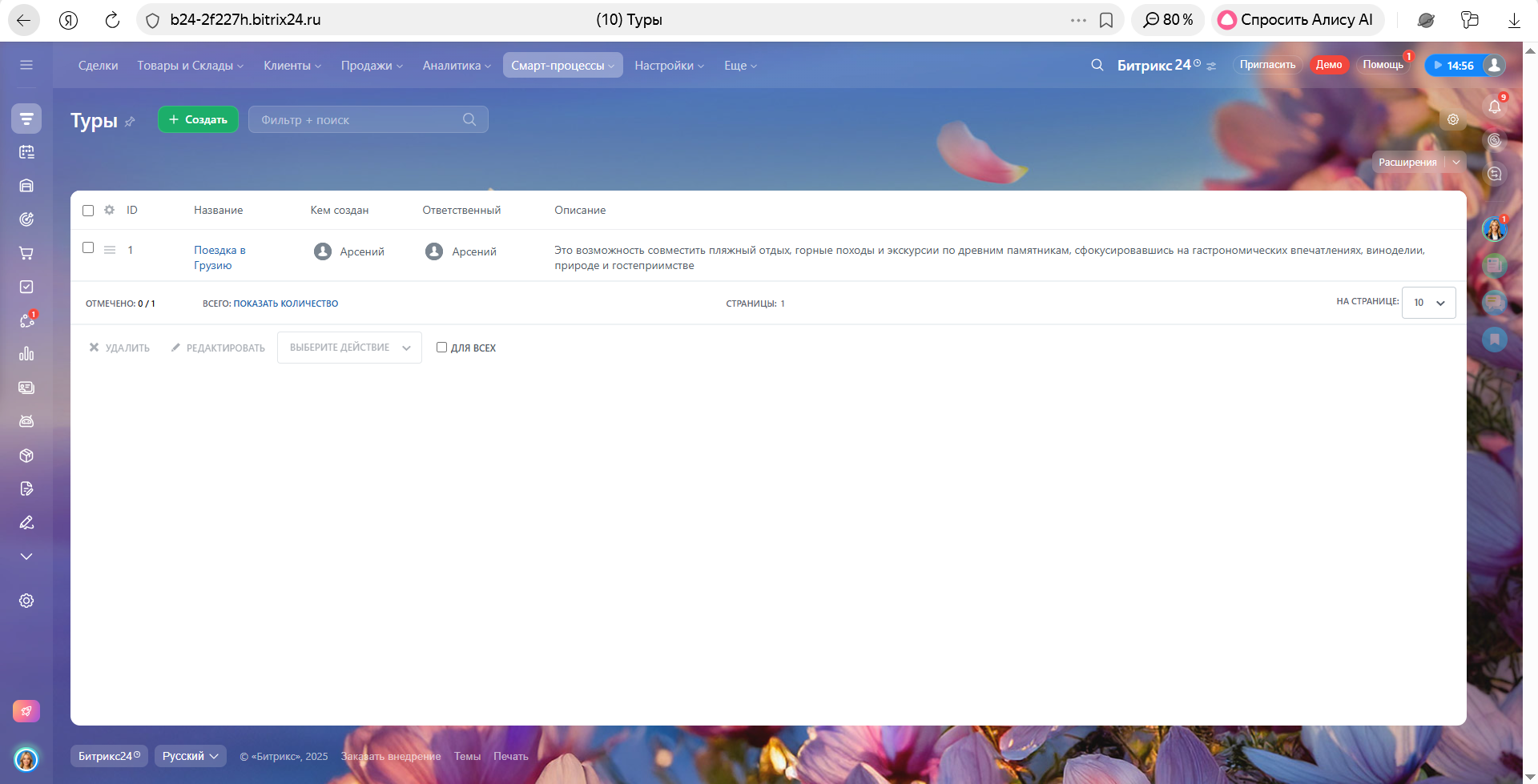Expand the Расширения dropdown arrow
This screenshot has width=1538, height=784.
point(1456,163)
